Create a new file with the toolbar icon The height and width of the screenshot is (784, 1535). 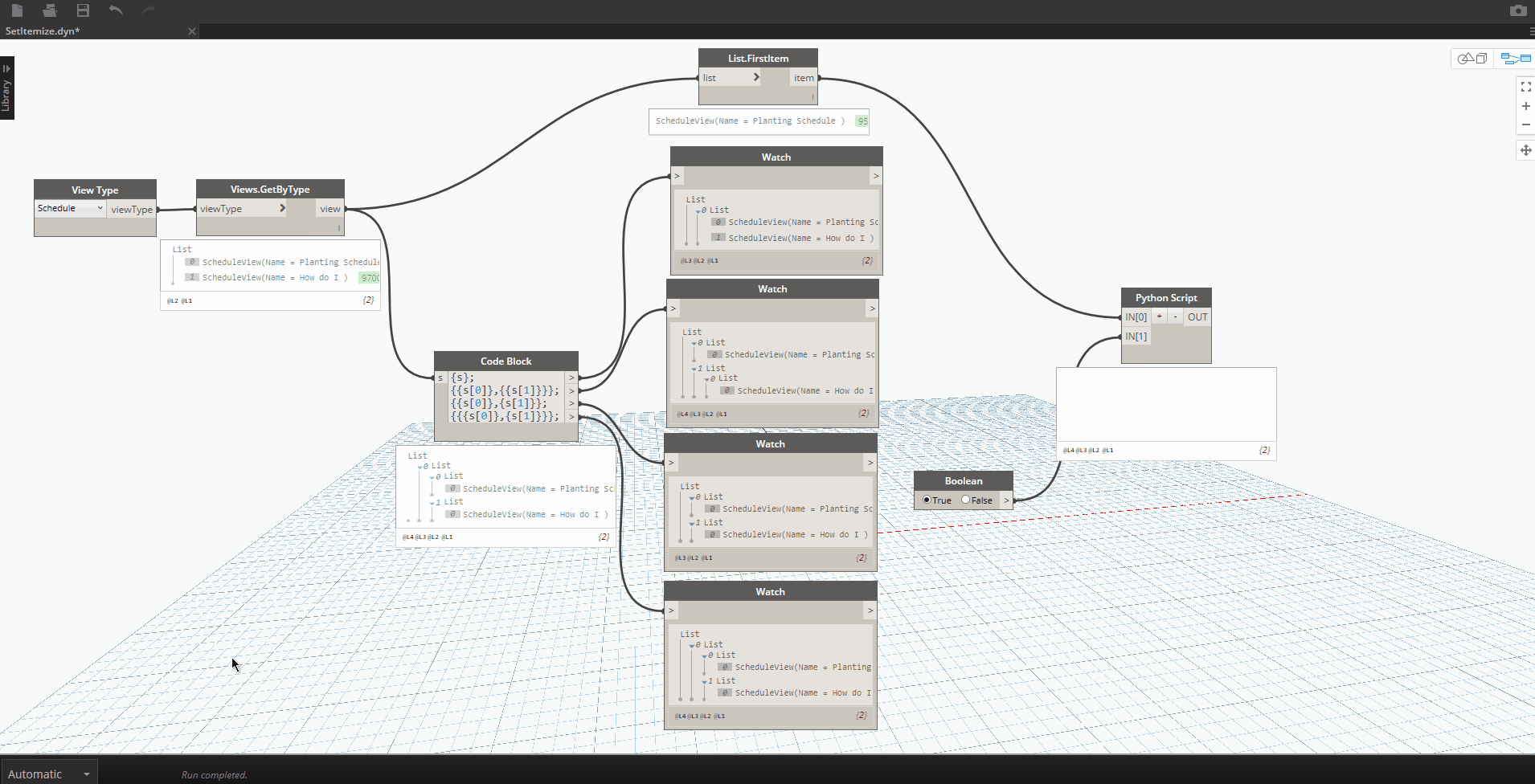(17, 10)
